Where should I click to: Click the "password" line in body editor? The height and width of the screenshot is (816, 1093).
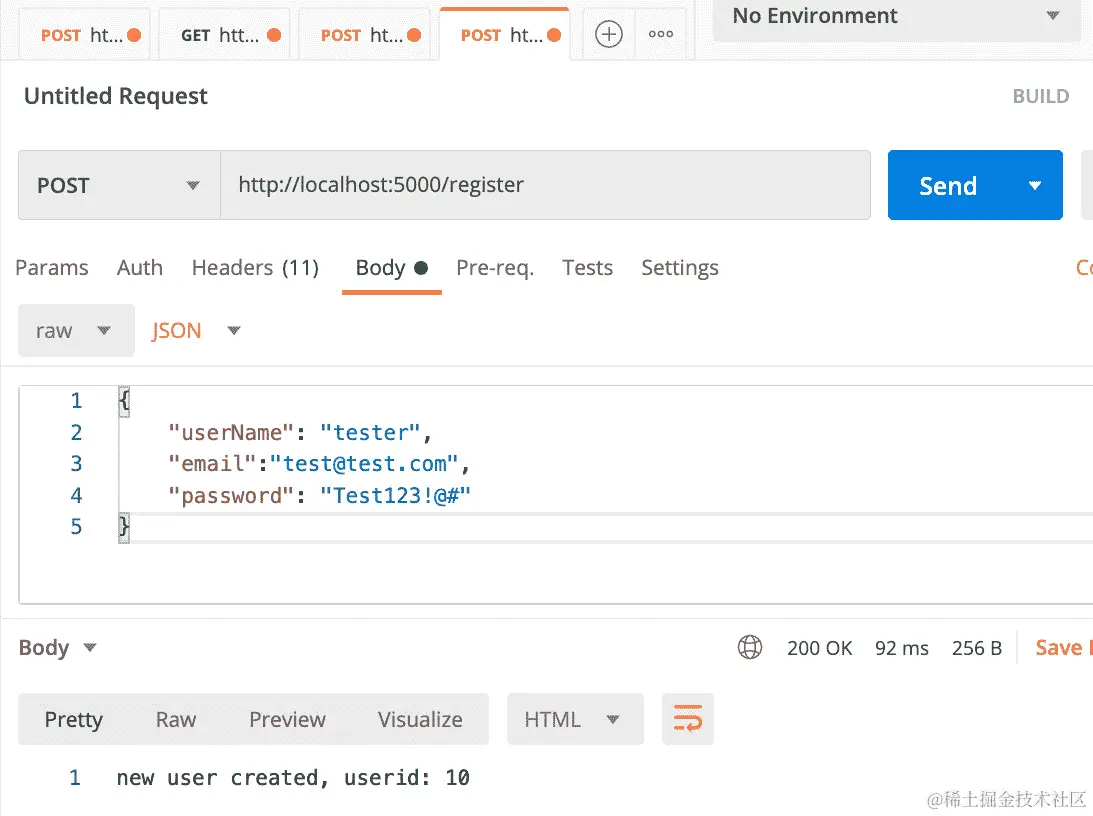click(x=319, y=495)
